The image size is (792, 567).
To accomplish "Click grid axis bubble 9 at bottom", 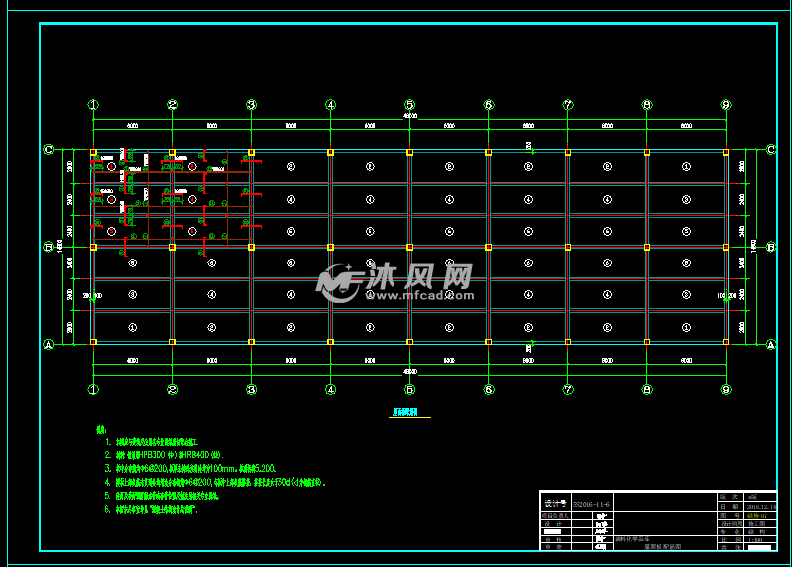I will tap(726, 389).
